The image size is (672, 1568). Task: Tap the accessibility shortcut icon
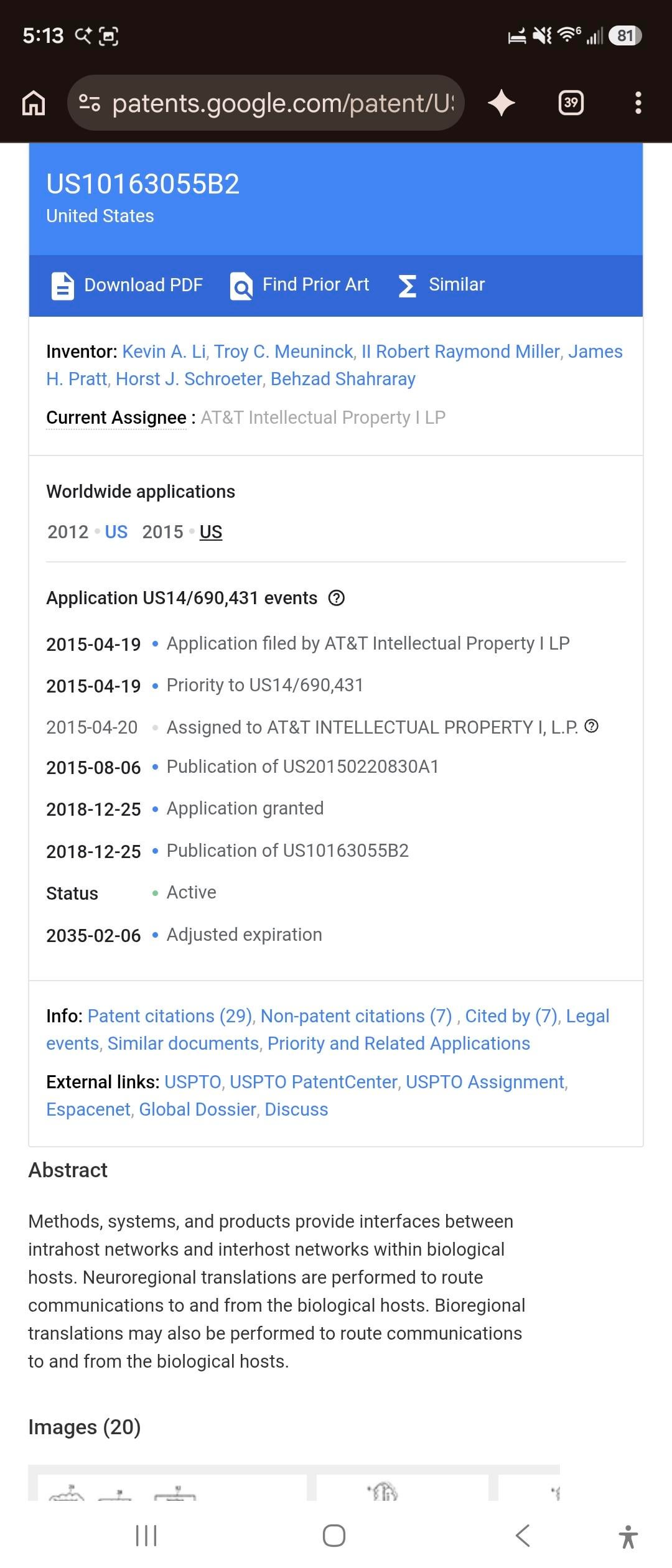click(x=628, y=1536)
